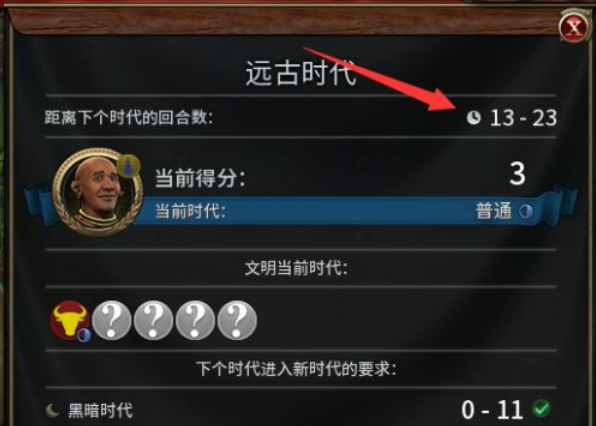Click the second unknown civilization question mark
The width and height of the screenshot is (596, 426).
tap(154, 320)
